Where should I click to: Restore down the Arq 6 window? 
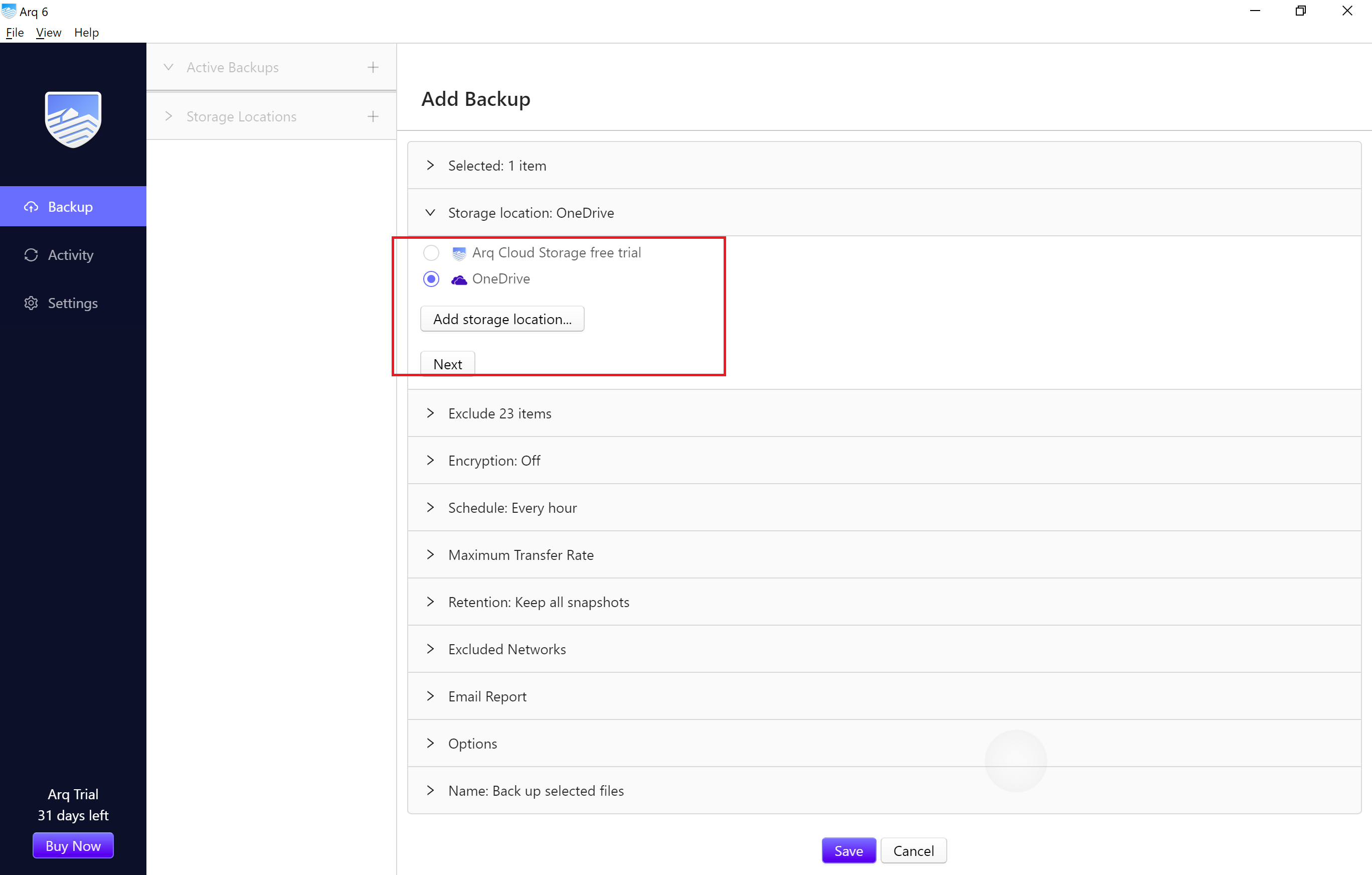(1301, 11)
